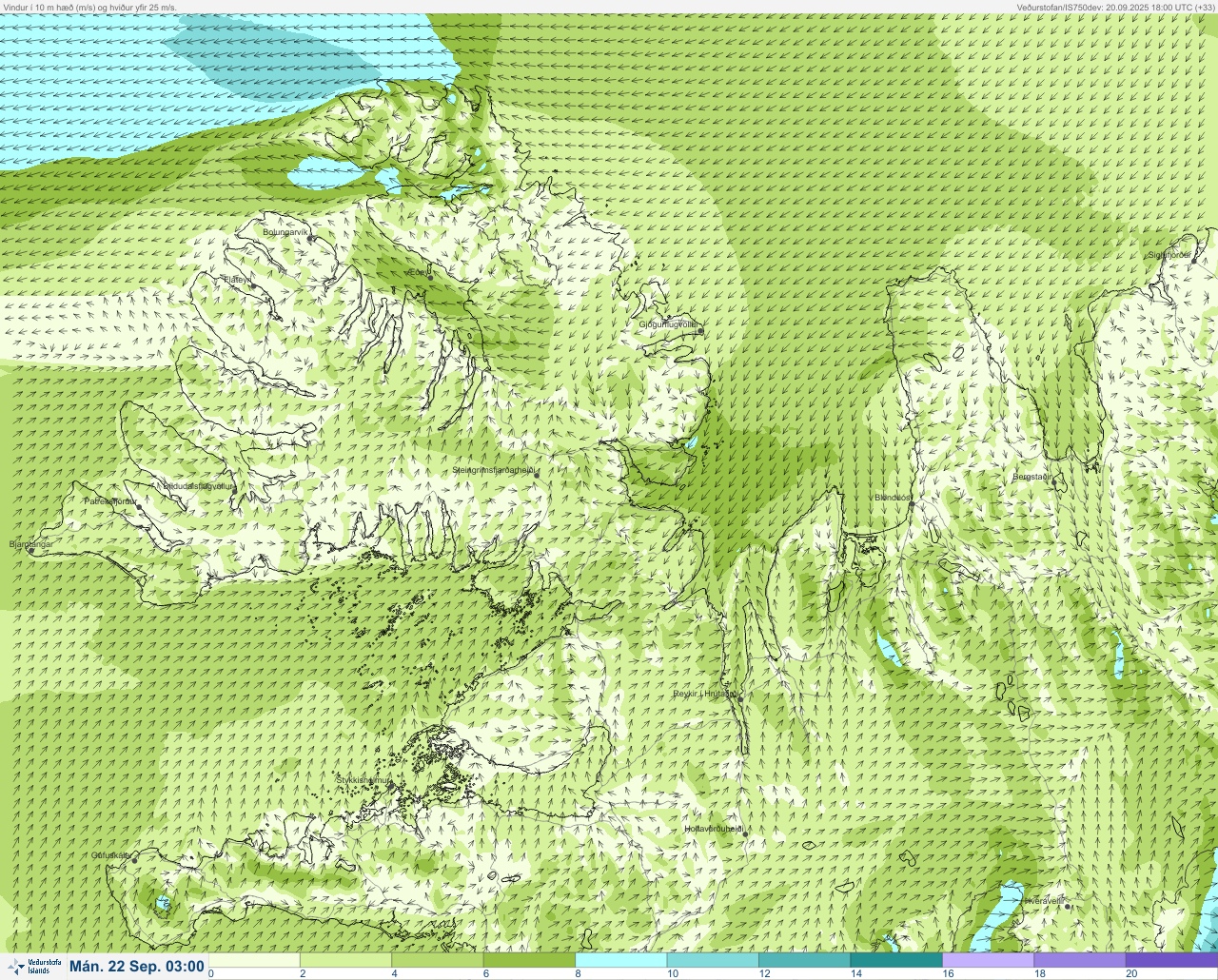Select the 2–4 m/s light green legend swatch
This screenshot has height=980, width=1218.
point(345,960)
